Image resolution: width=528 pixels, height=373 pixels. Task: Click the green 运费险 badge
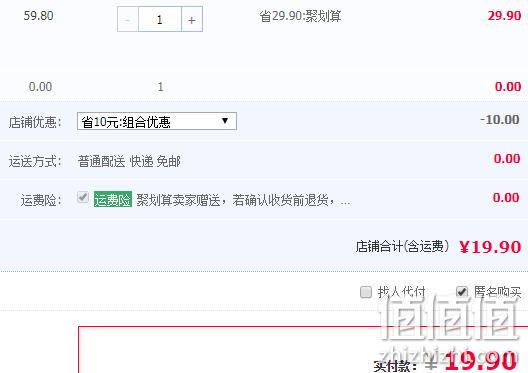pos(112,199)
